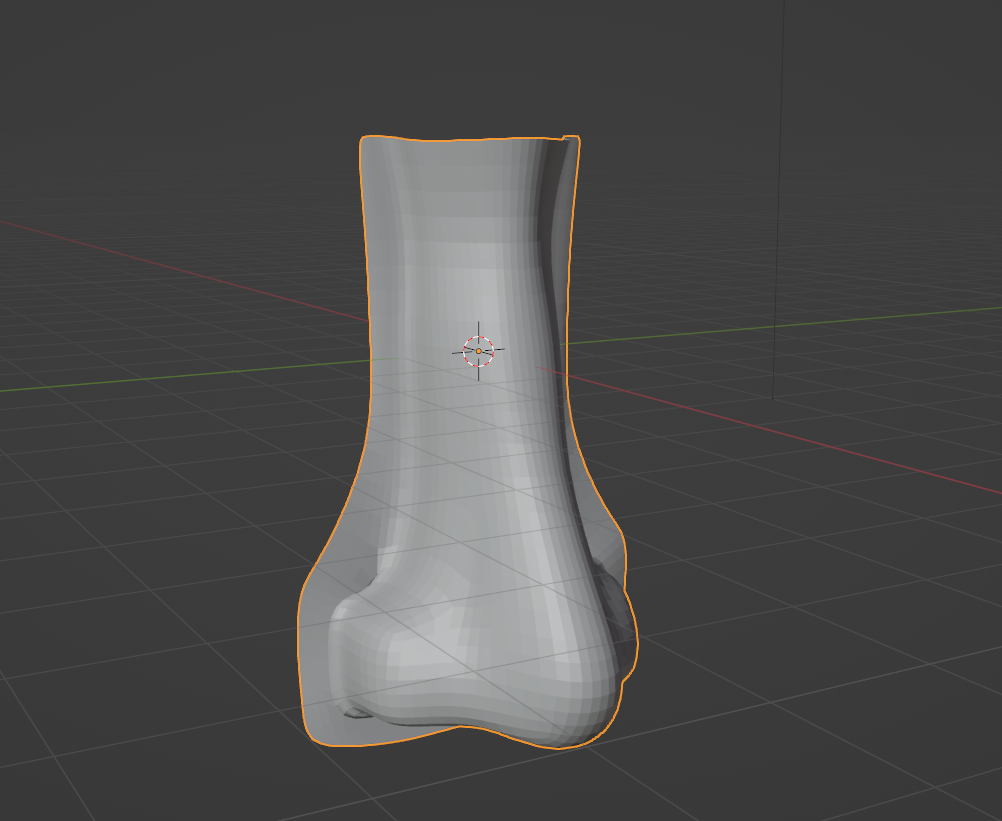The width and height of the screenshot is (1002, 821).
Task: Click empty viewport background in the top-left corner
Action: 80,60
